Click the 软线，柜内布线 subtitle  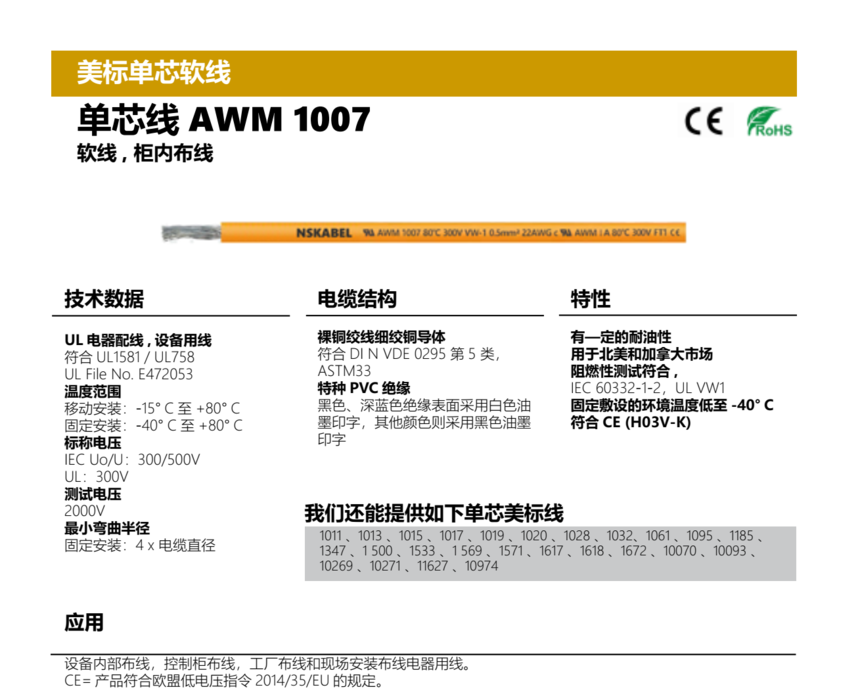click(x=145, y=154)
